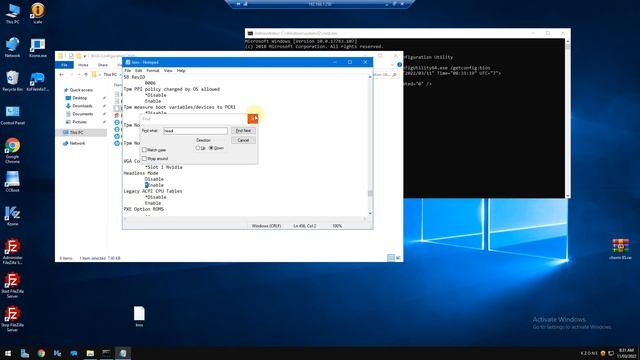
Task: Open the Notepad Edit menu
Action: click(x=138, y=71)
